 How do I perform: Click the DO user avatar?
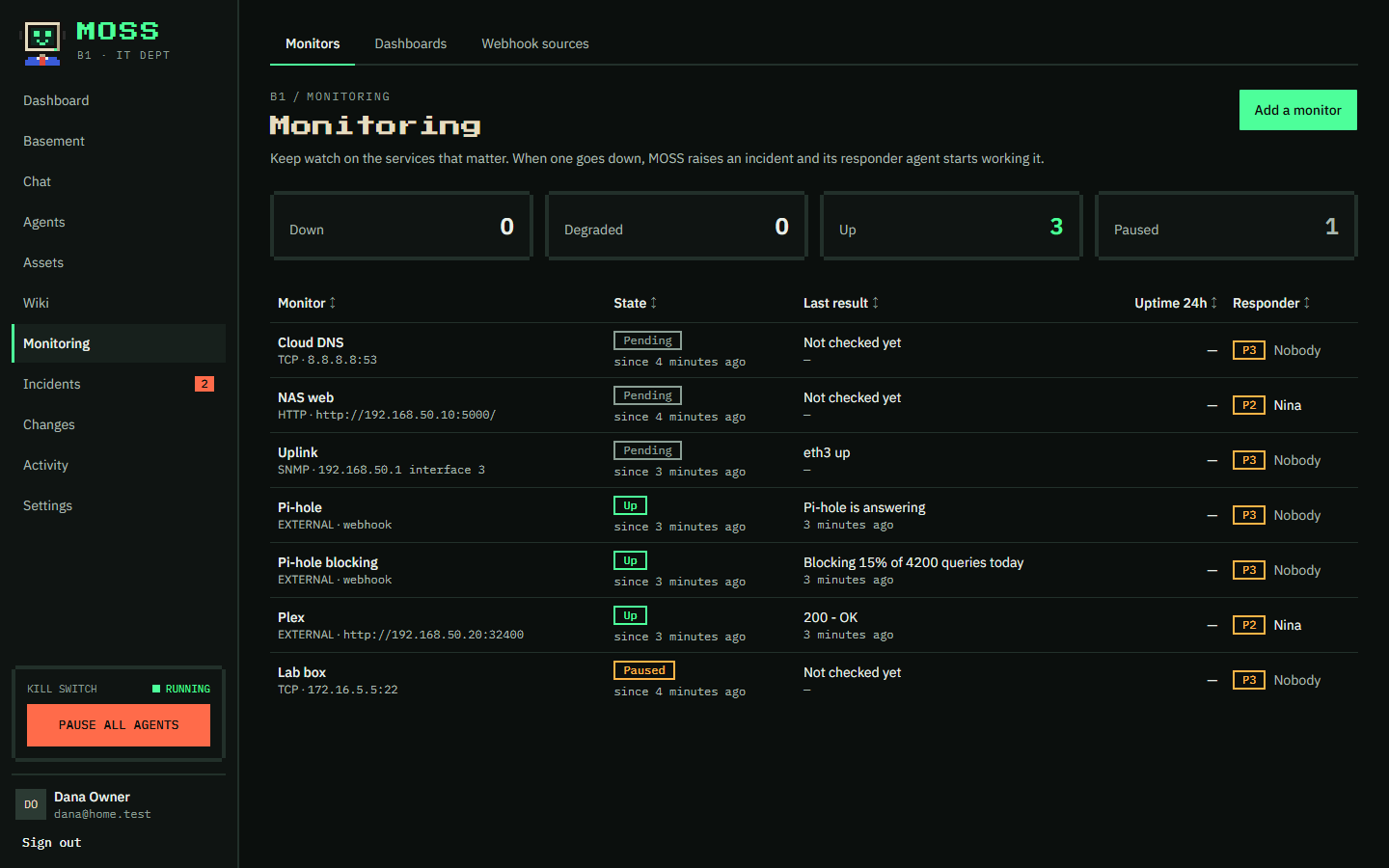[x=31, y=804]
